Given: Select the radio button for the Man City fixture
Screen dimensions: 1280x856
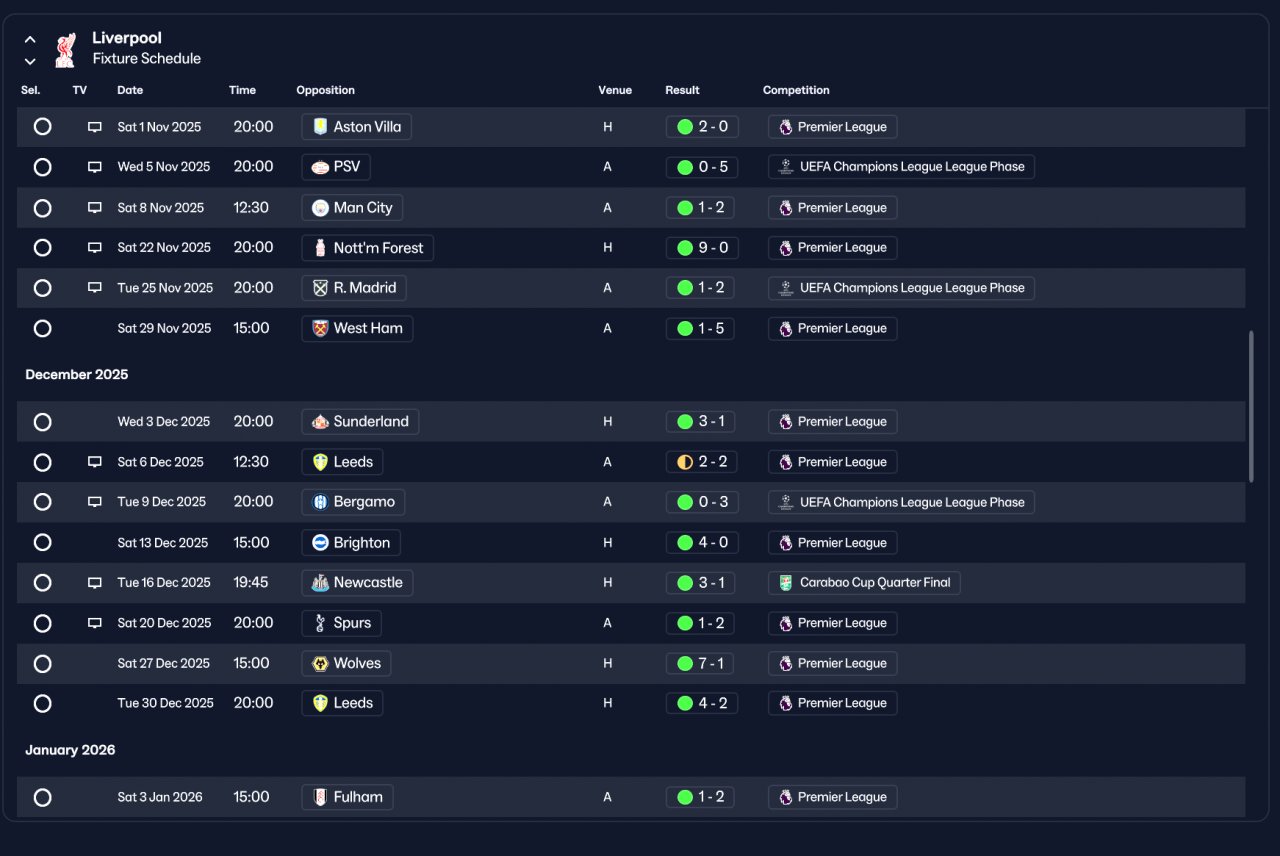Looking at the screenshot, I should point(42,208).
